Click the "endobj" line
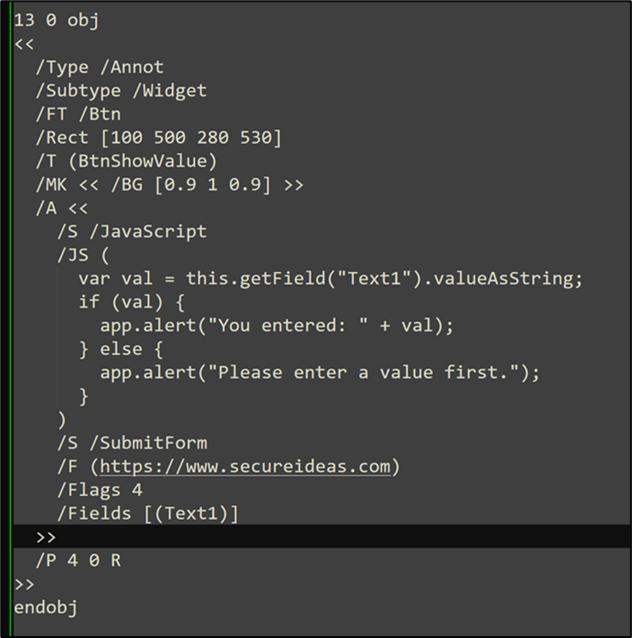632x638 pixels. click(x=45, y=607)
